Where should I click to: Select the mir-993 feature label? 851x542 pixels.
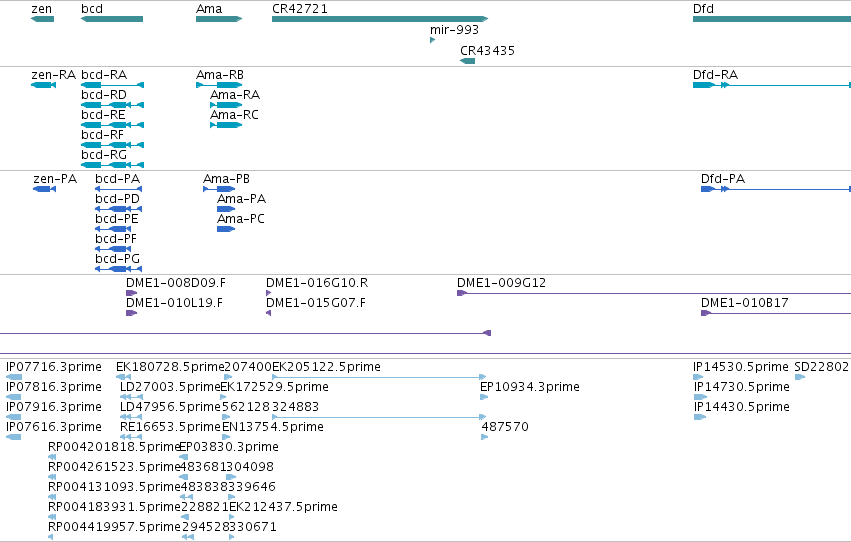coord(454,30)
